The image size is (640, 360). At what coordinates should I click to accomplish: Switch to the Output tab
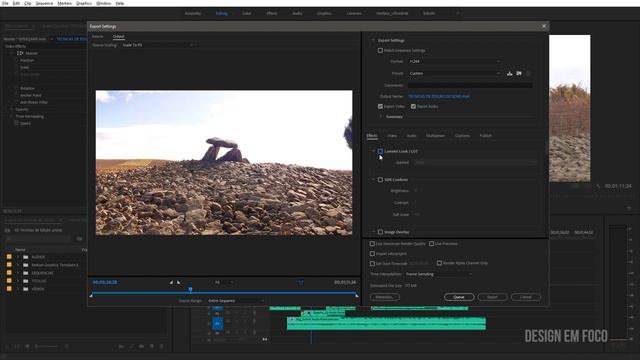click(118, 36)
